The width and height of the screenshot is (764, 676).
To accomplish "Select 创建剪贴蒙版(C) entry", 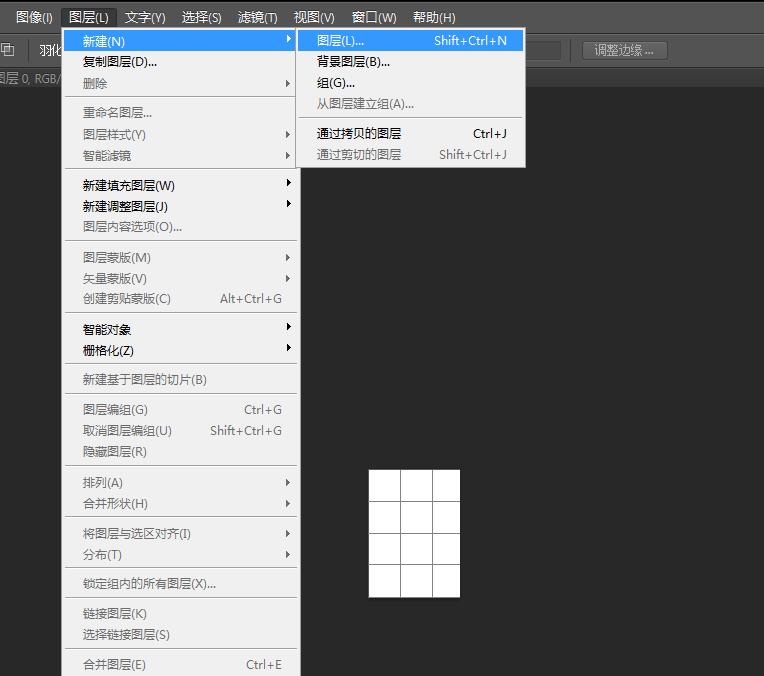I will [180, 299].
